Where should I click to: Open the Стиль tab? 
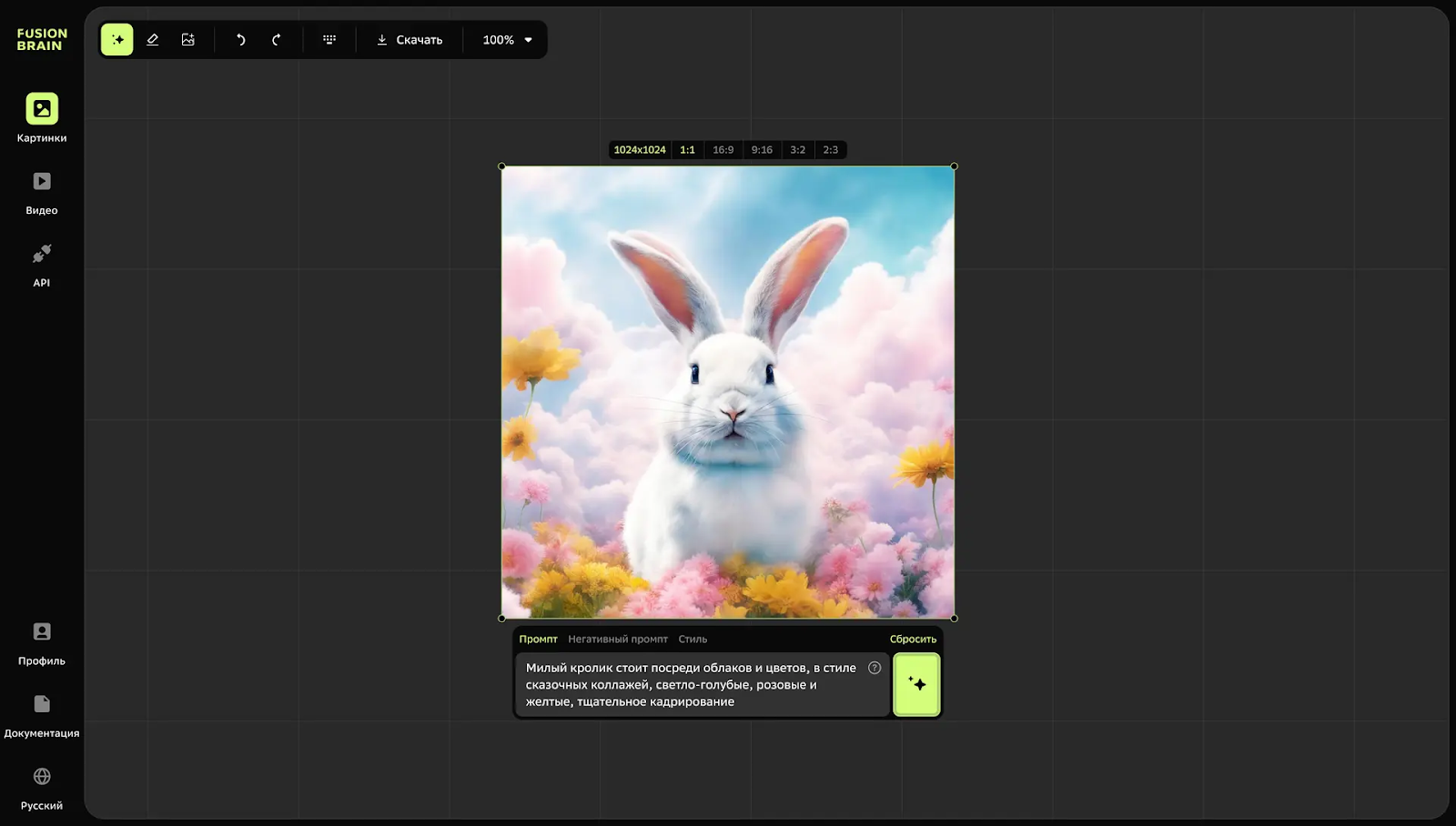tap(693, 640)
